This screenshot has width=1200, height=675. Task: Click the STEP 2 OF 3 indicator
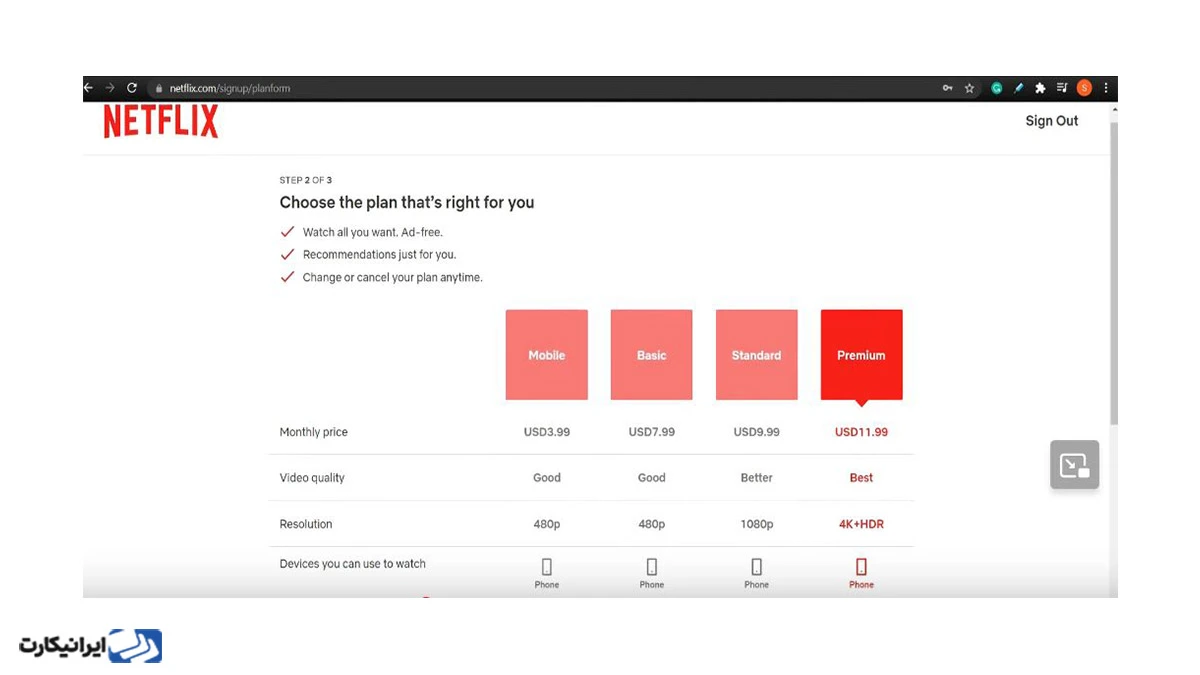[x=306, y=180]
